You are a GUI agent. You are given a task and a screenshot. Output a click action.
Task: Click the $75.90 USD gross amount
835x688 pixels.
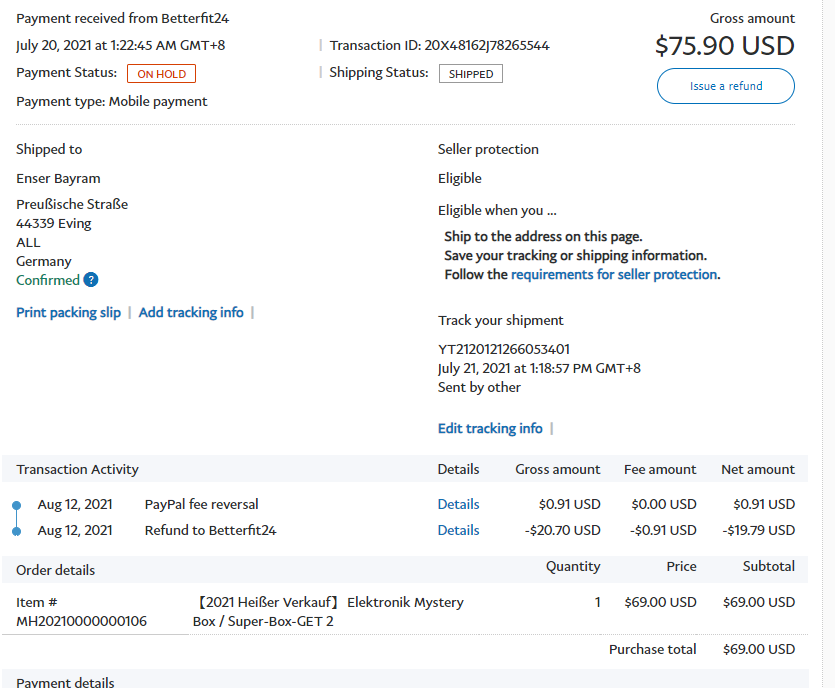724,46
